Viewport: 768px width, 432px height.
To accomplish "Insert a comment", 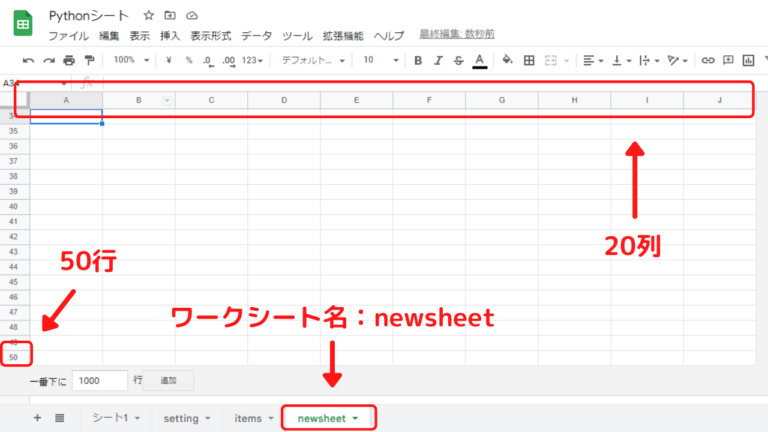I will [728, 60].
